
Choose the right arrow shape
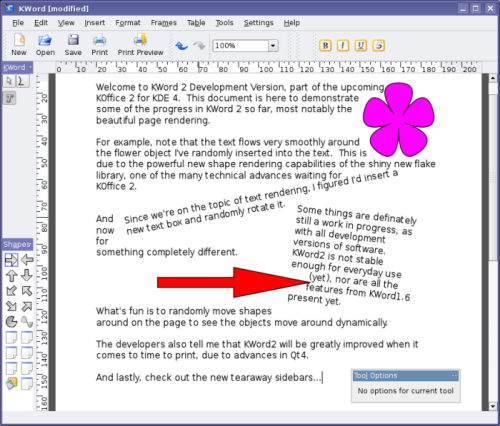[11, 260]
